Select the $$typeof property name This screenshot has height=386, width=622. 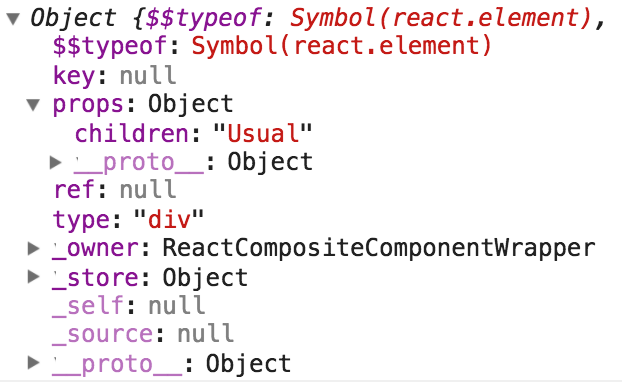tap(110, 46)
